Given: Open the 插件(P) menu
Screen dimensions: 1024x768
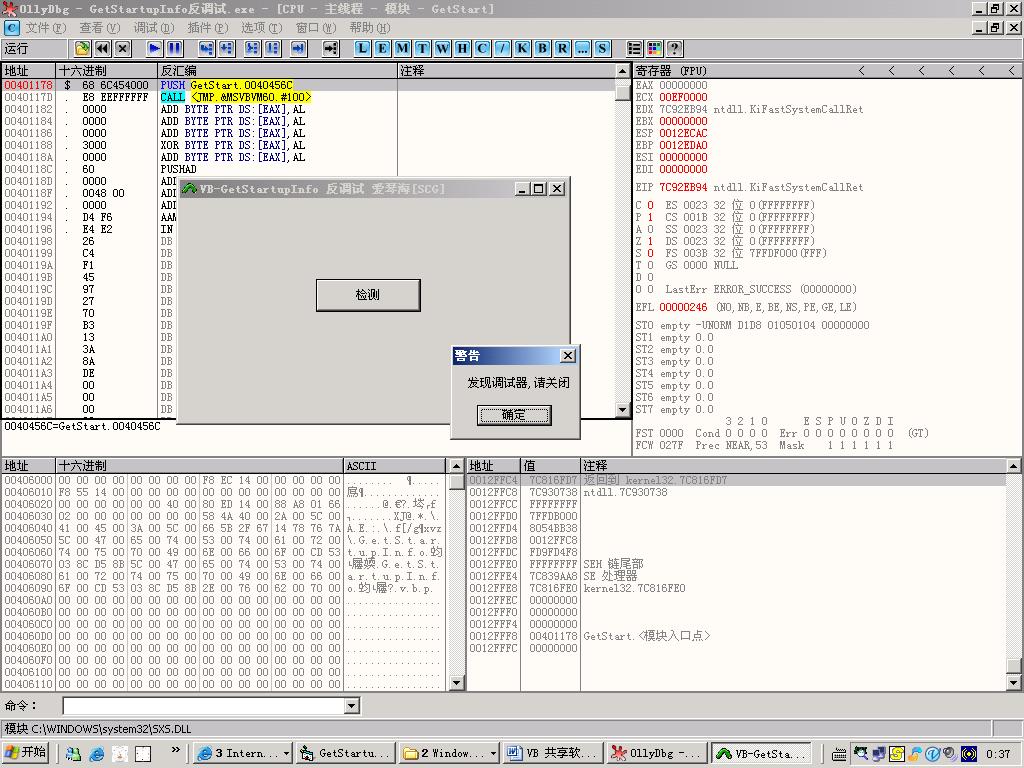Looking at the screenshot, I should 208,27.
